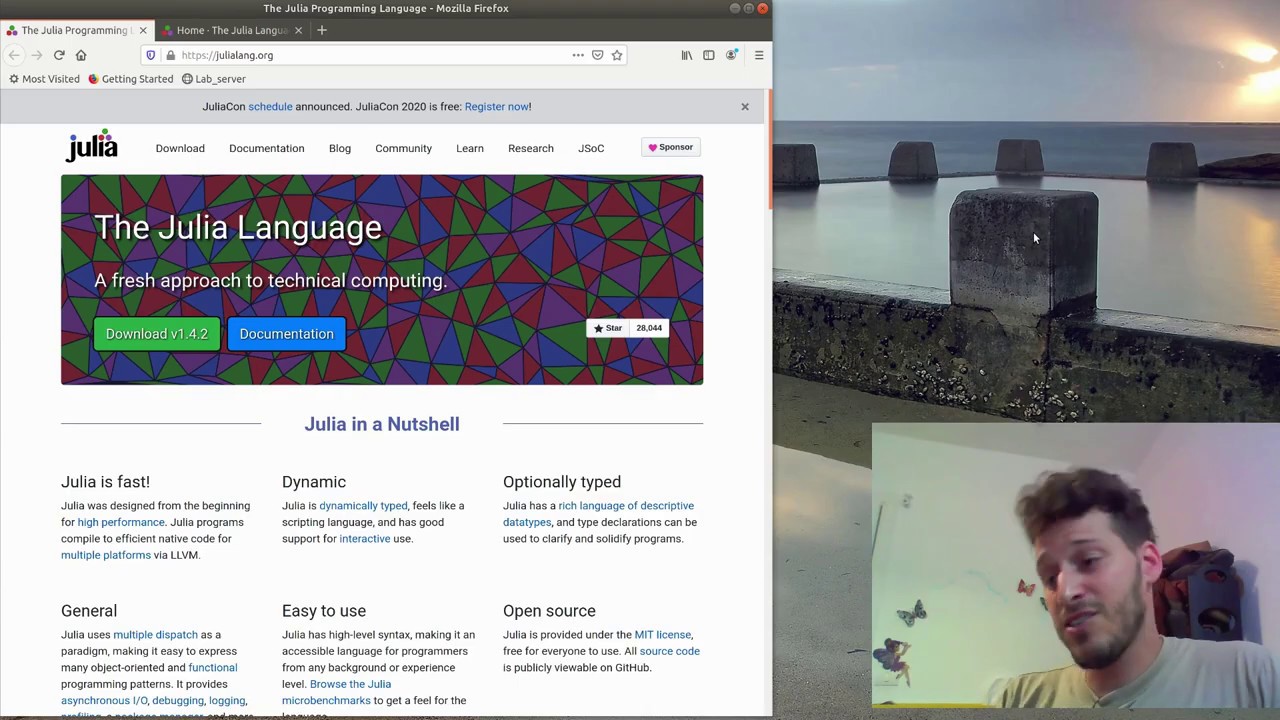1280x720 pixels.
Task: Open the JuliaCon schedule link
Action: (270, 106)
